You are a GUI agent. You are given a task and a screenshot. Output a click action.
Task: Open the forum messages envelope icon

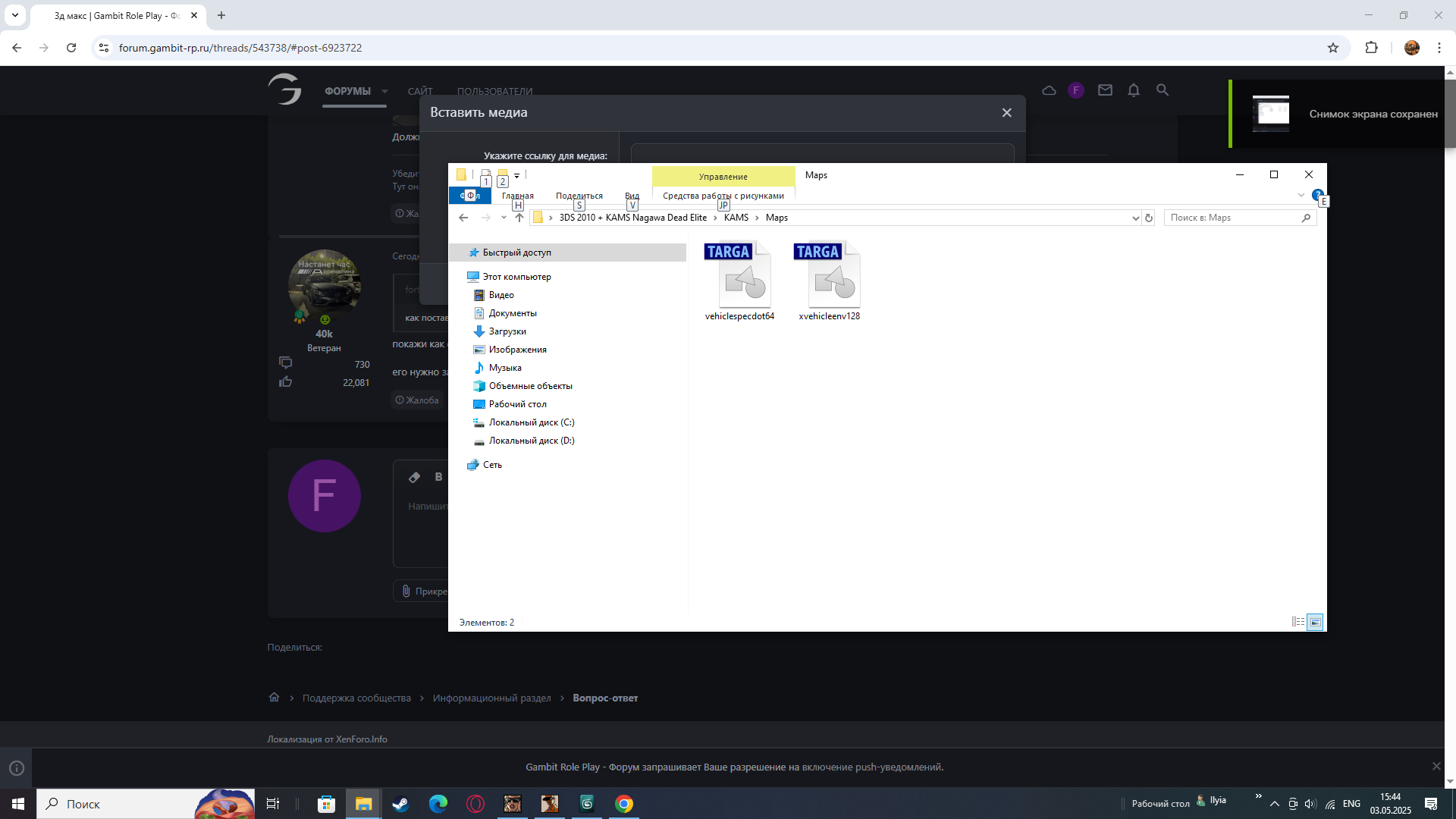pyautogui.click(x=1105, y=90)
